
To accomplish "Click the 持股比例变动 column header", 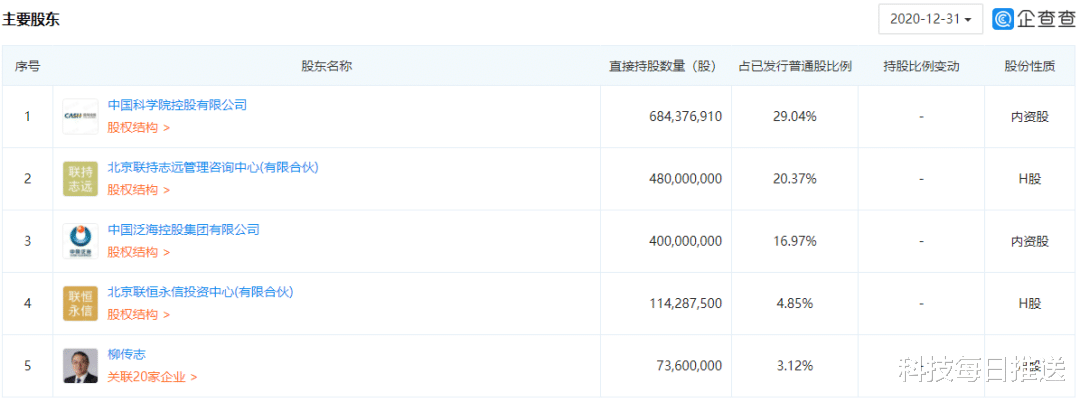I will [x=922, y=67].
